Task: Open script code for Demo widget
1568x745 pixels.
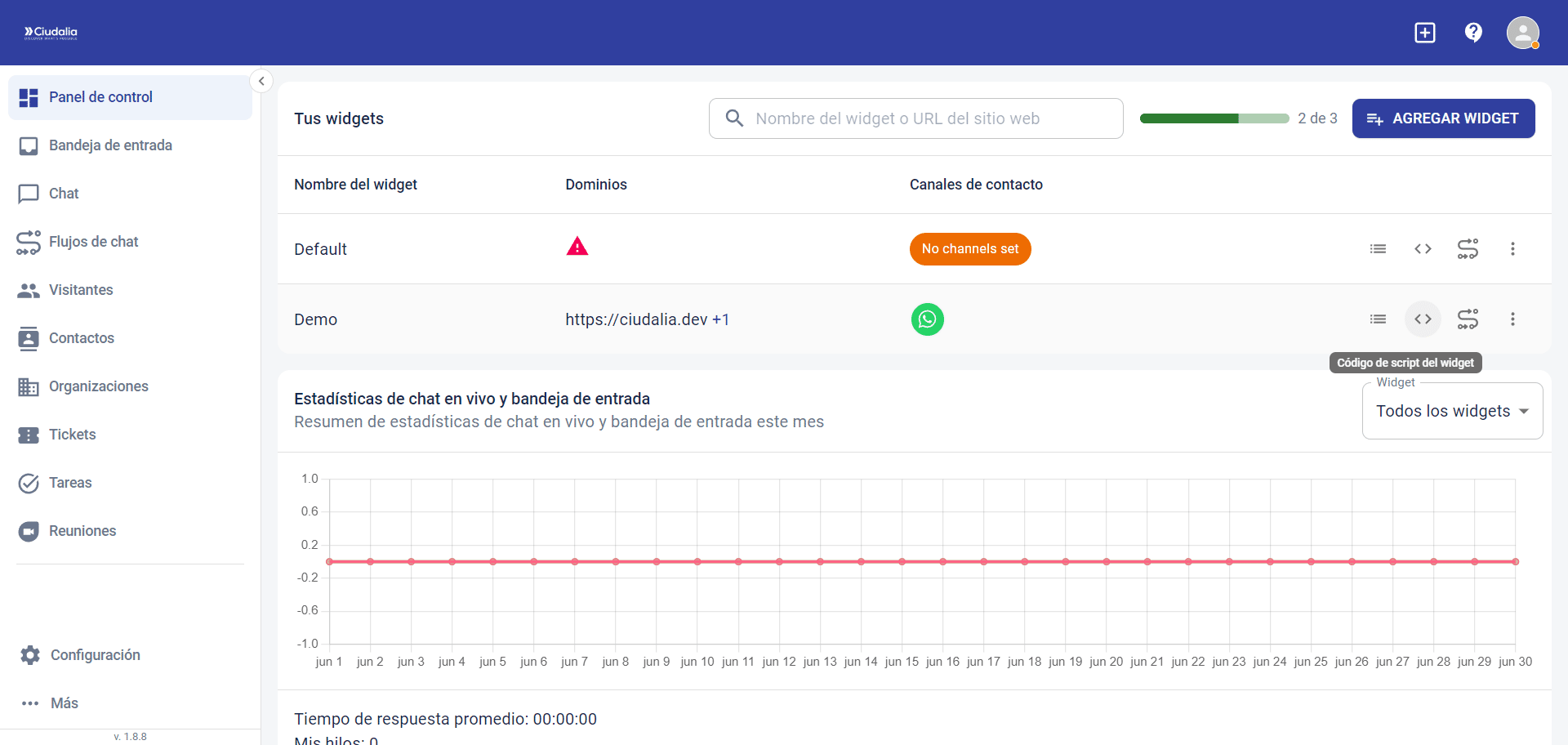Action: pyautogui.click(x=1423, y=319)
